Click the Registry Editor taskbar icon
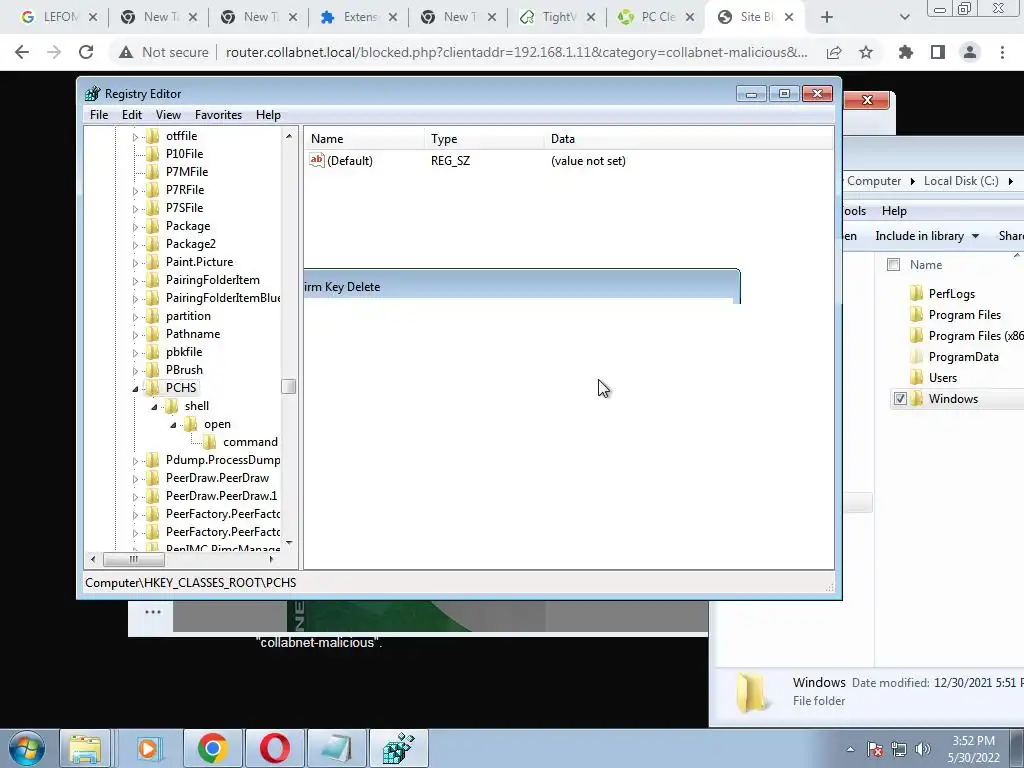The width and height of the screenshot is (1024, 768). 399,748
